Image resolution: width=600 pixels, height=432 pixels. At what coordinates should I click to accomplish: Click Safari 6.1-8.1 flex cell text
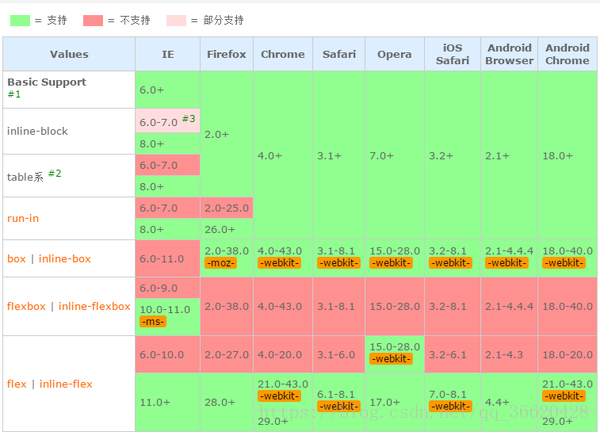point(336,395)
